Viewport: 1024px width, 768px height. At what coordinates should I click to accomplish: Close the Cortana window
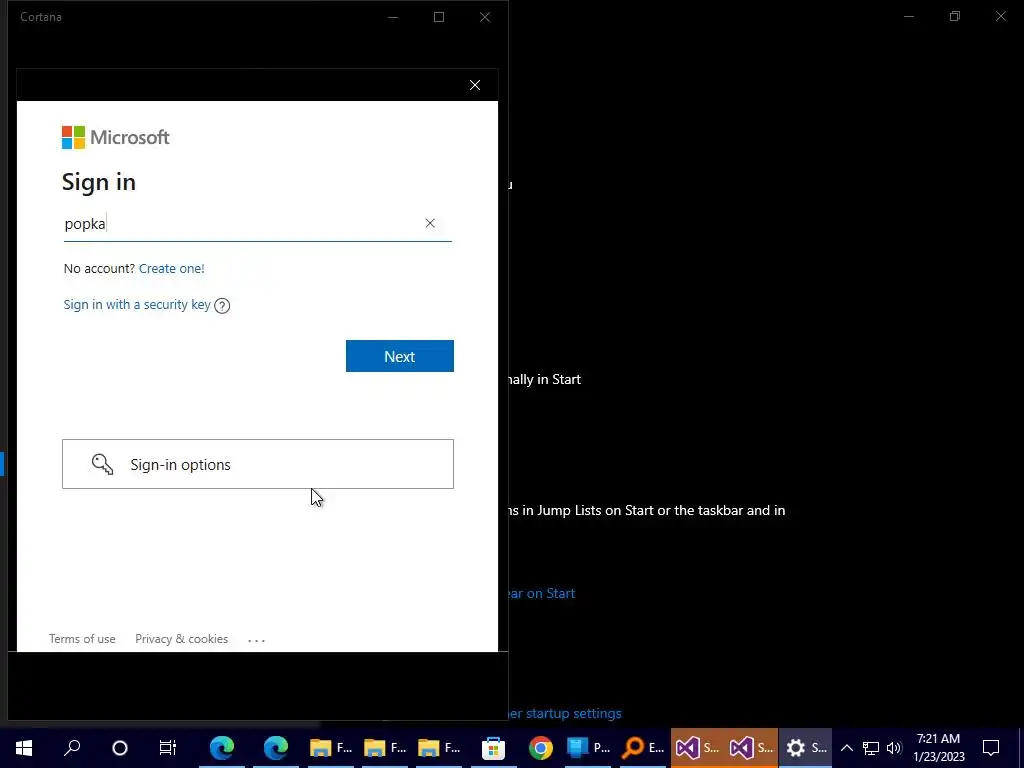[485, 17]
